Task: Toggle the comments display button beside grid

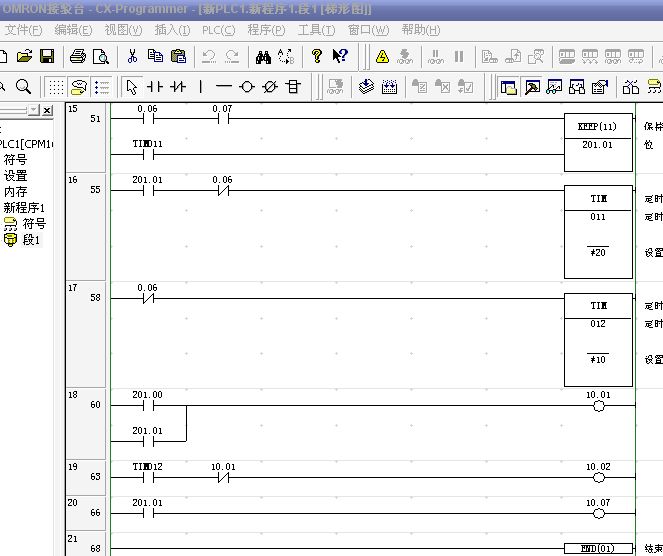Action: [78, 87]
